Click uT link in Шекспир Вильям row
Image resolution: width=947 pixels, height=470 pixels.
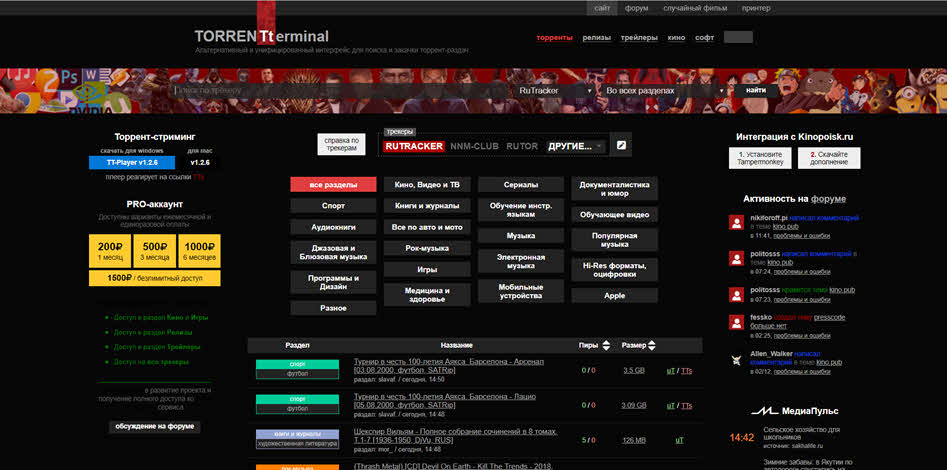(679, 440)
